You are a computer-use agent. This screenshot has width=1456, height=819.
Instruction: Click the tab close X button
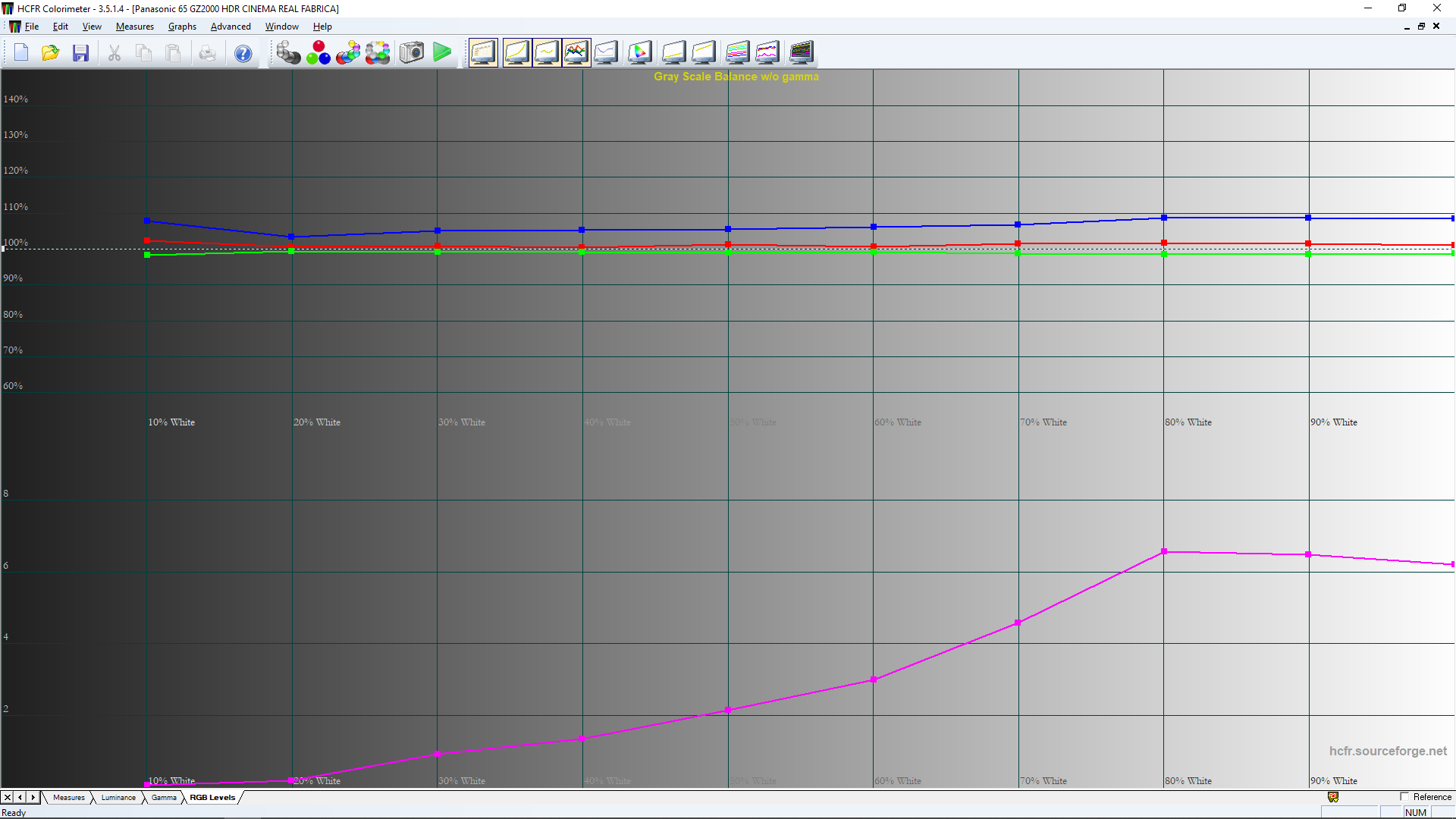[8, 798]
